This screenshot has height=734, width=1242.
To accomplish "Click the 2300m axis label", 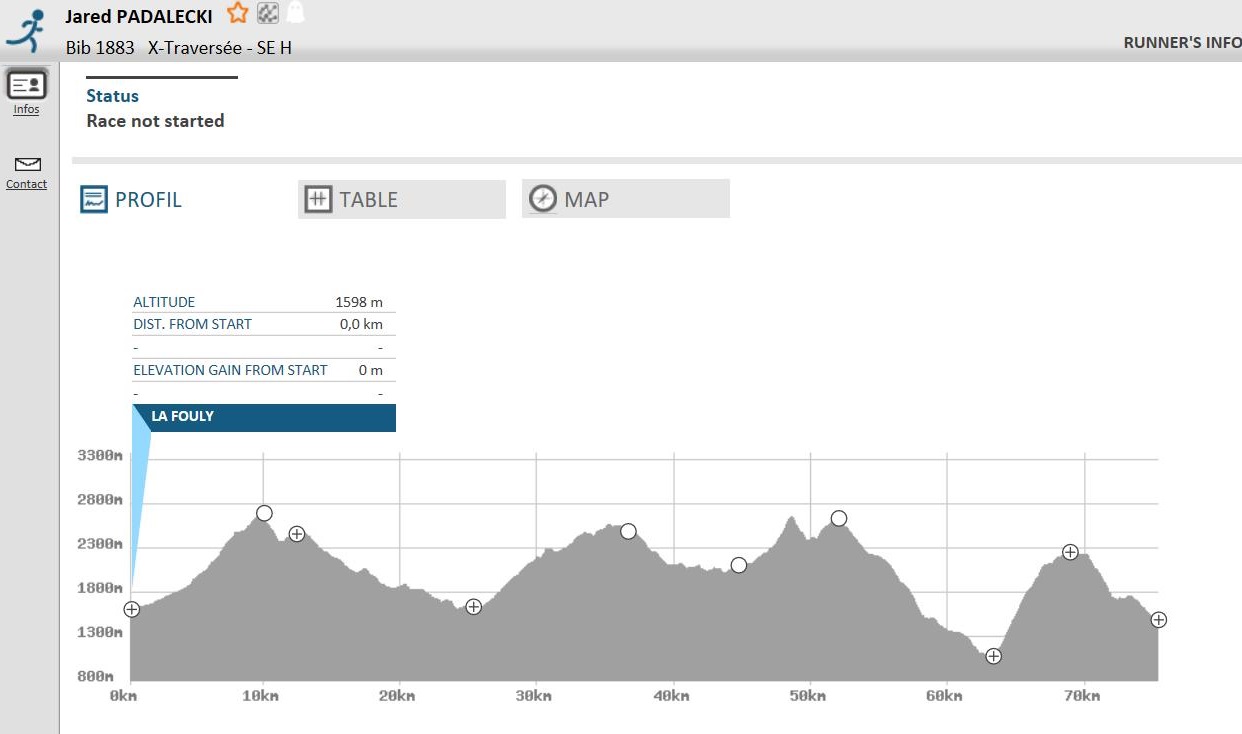I will (x=100, y=544).
